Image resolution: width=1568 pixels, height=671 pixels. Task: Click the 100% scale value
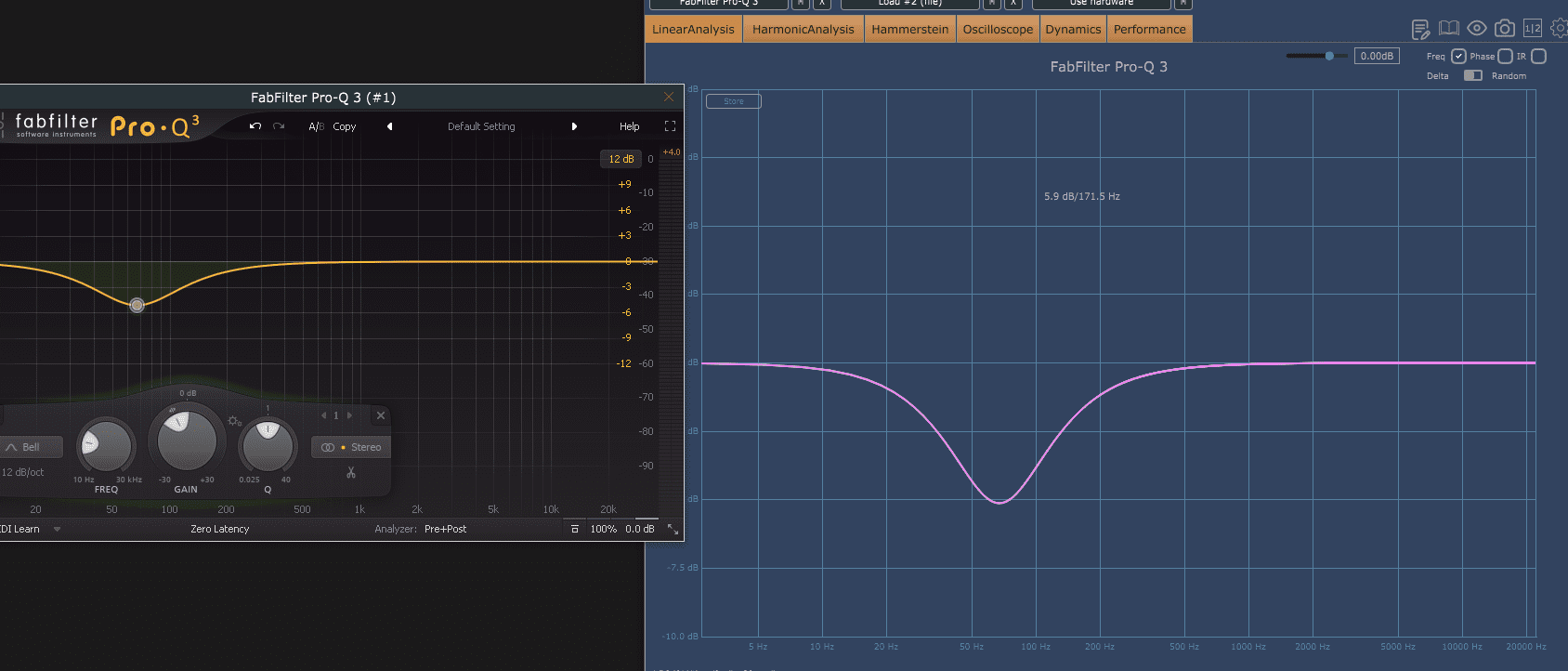[604, 529]
